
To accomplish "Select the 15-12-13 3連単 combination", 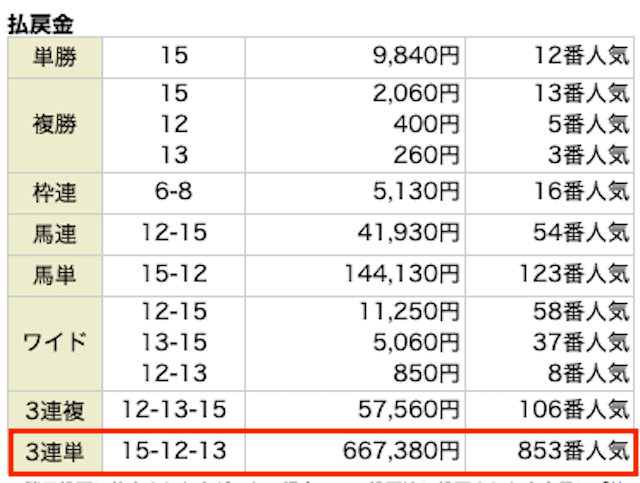I will [x=173, y=452].
